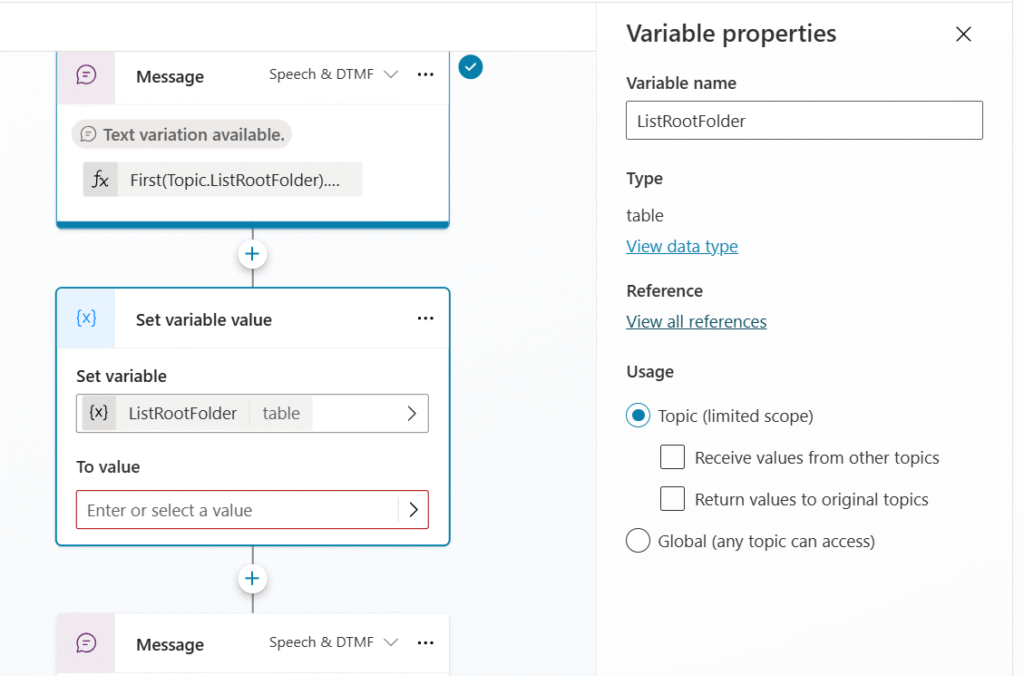
Task: Select Topic (limited scope) radio option
Action: (638, 415)
